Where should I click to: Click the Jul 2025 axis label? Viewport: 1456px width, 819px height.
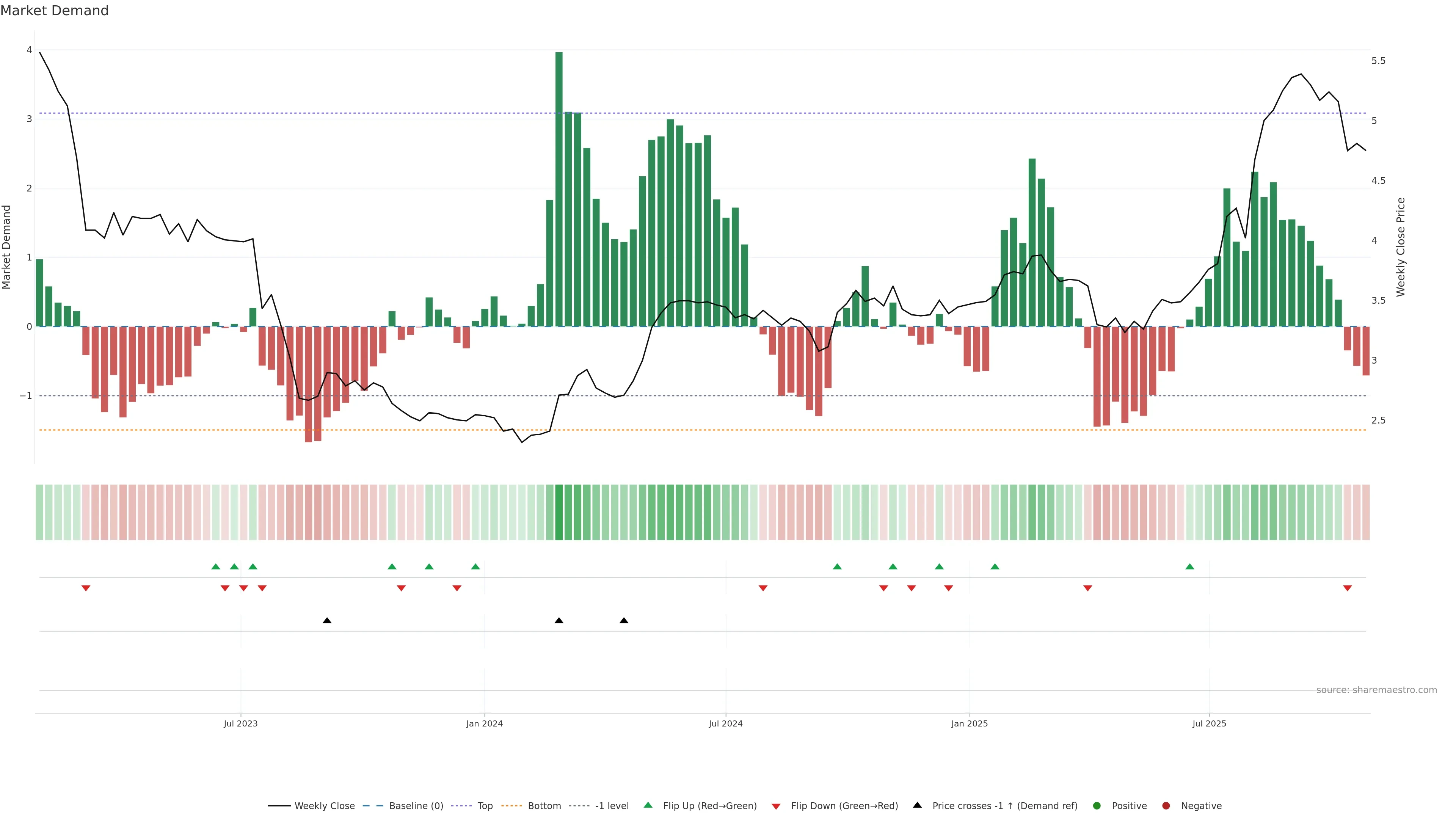(1209, 723)
